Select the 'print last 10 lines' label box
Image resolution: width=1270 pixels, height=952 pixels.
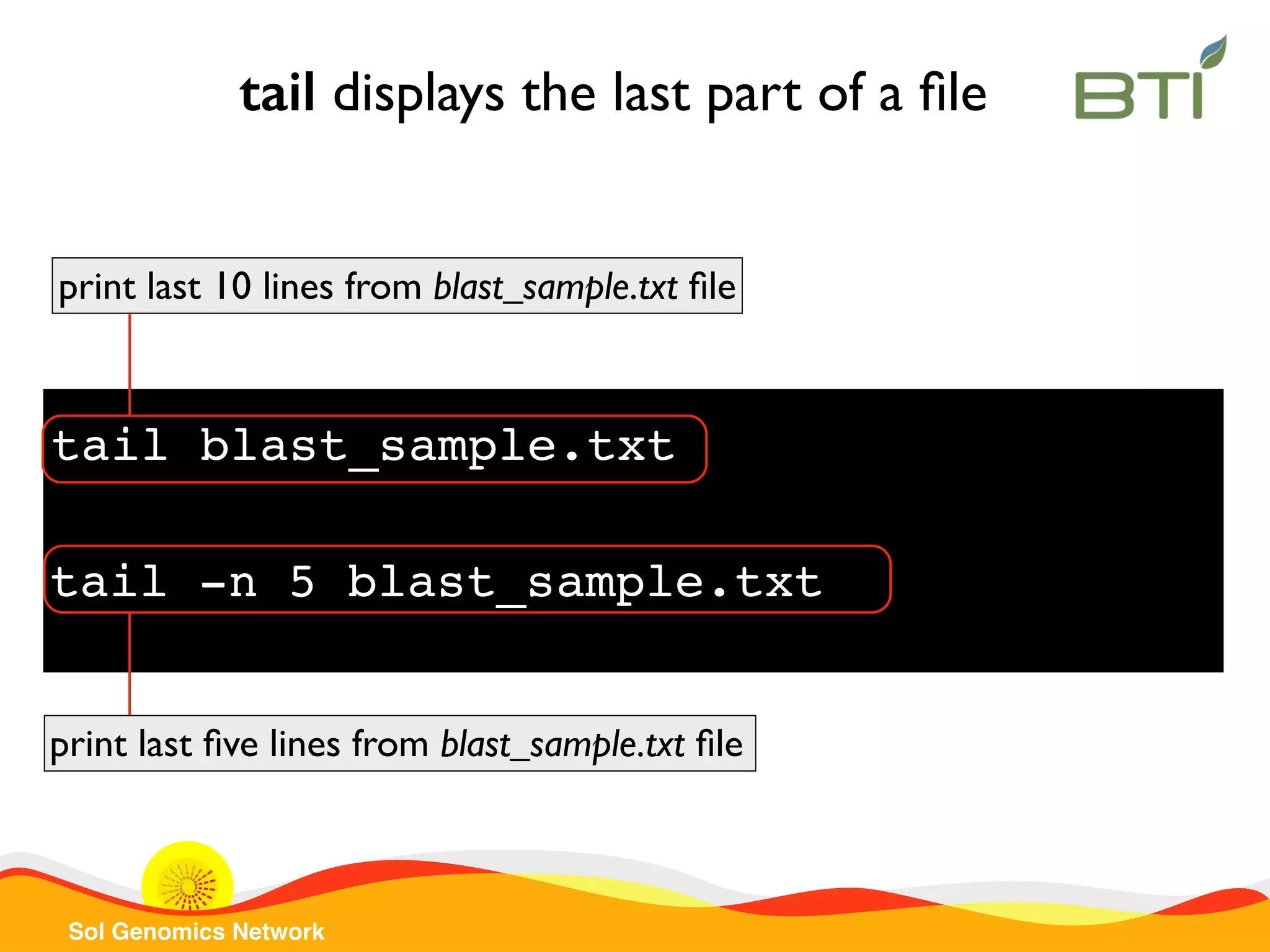point(397,286)
